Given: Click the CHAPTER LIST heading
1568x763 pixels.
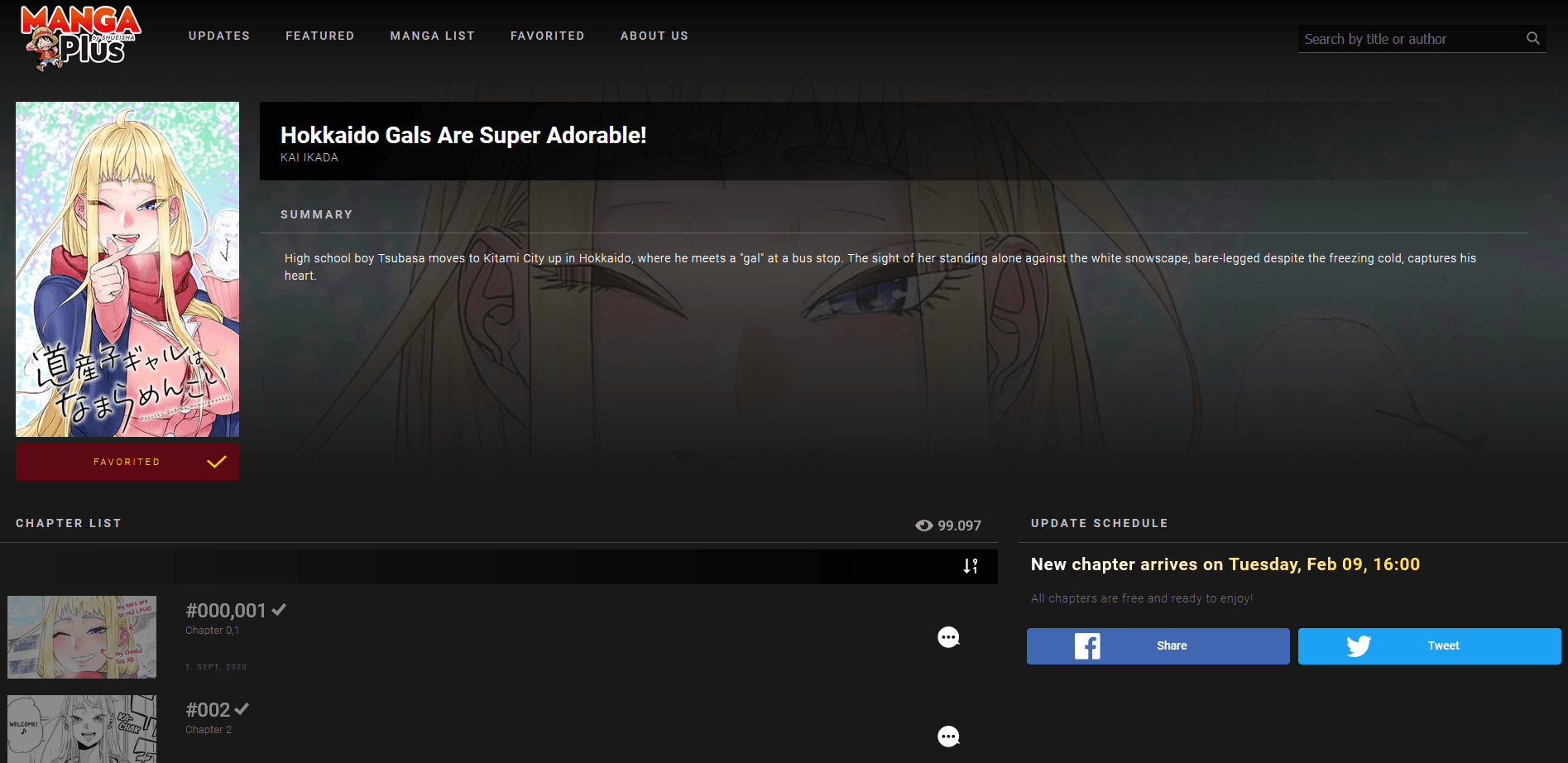Looking at the screenshot, I should click(x=69, y=523).
